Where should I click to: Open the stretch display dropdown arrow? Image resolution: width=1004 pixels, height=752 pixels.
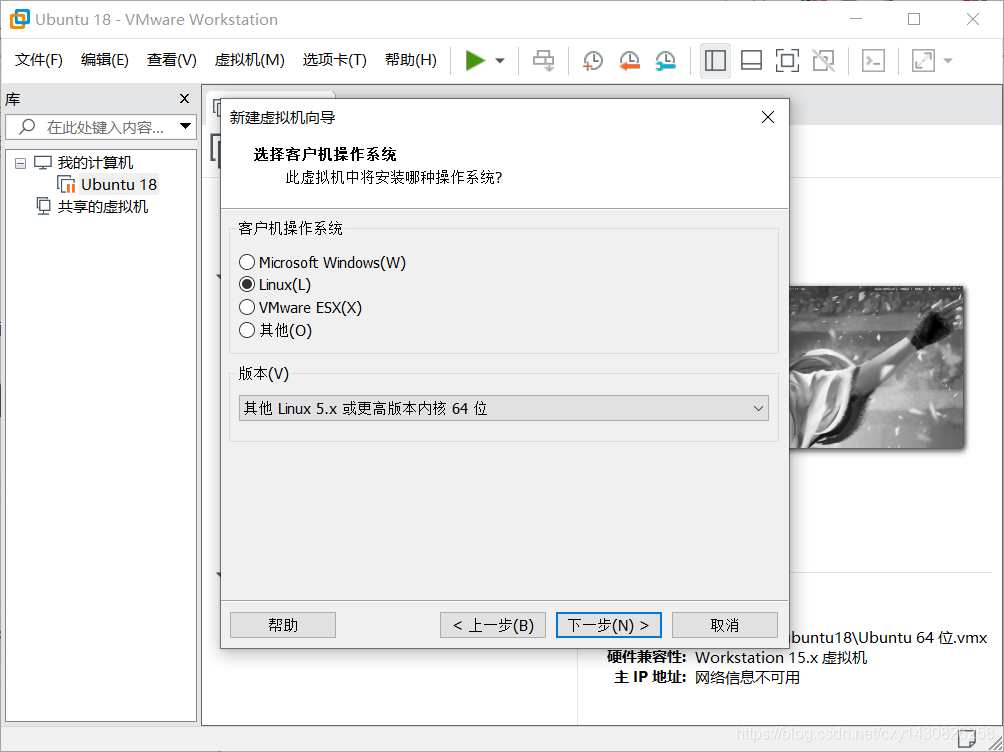coord(948,61)
